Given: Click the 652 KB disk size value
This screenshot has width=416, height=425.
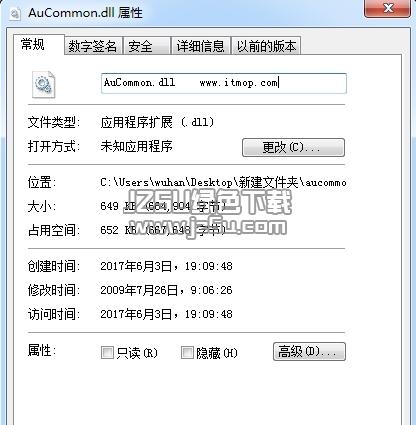Looking at the screenshot, I should coord(163,230).
